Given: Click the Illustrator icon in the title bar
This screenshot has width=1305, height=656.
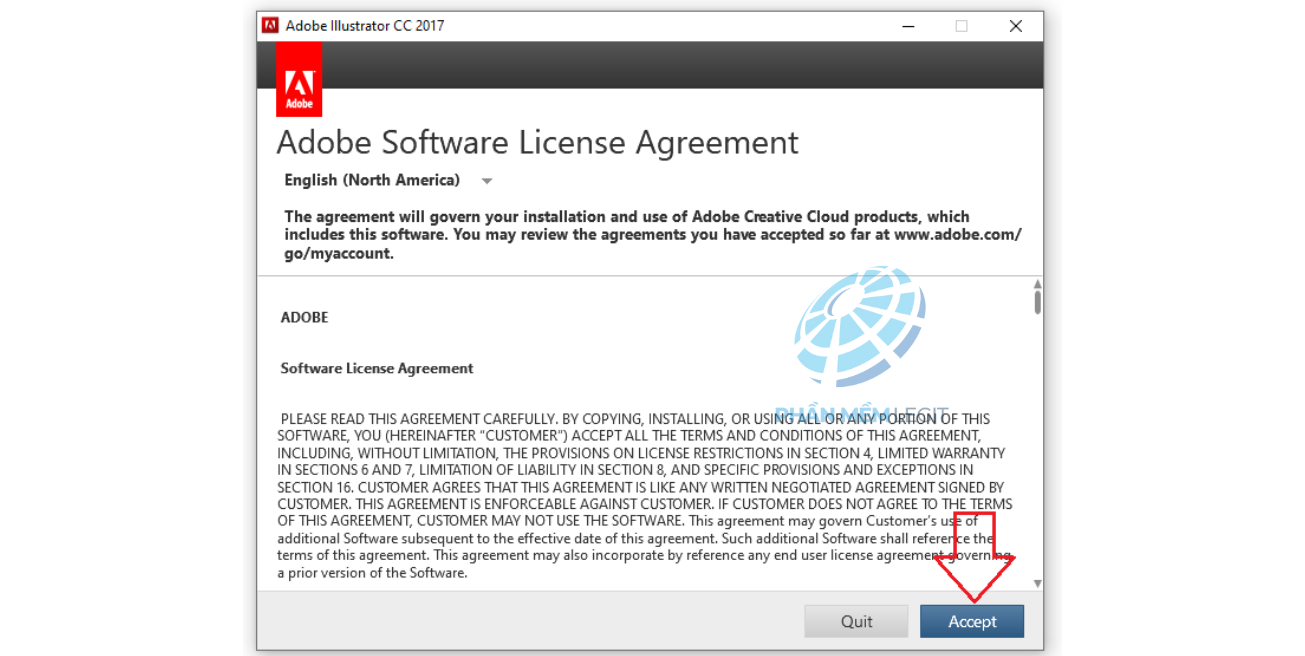Looking at the screenshot, I should pos(270,26).
